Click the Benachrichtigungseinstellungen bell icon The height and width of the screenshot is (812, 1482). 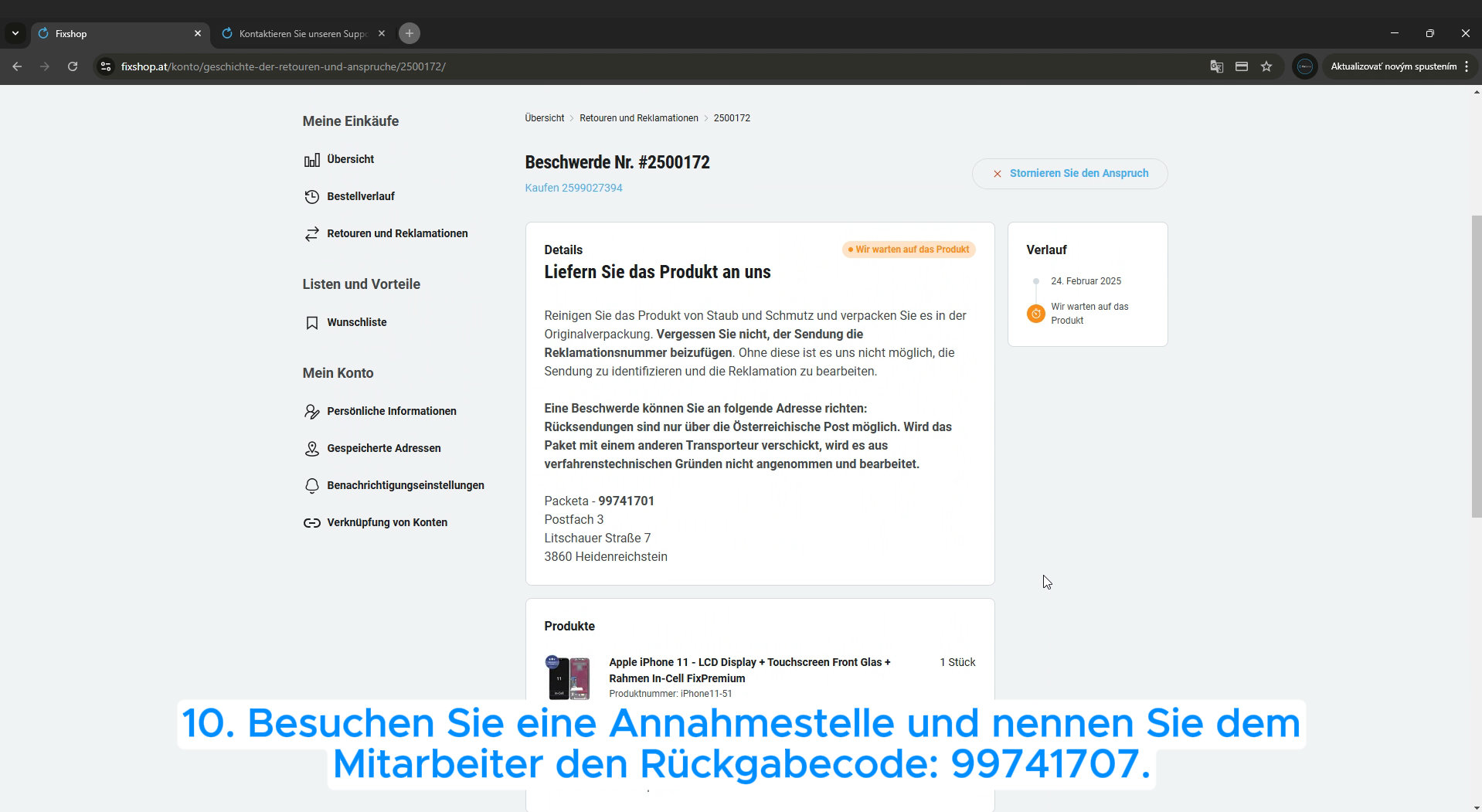pos(311,486)
